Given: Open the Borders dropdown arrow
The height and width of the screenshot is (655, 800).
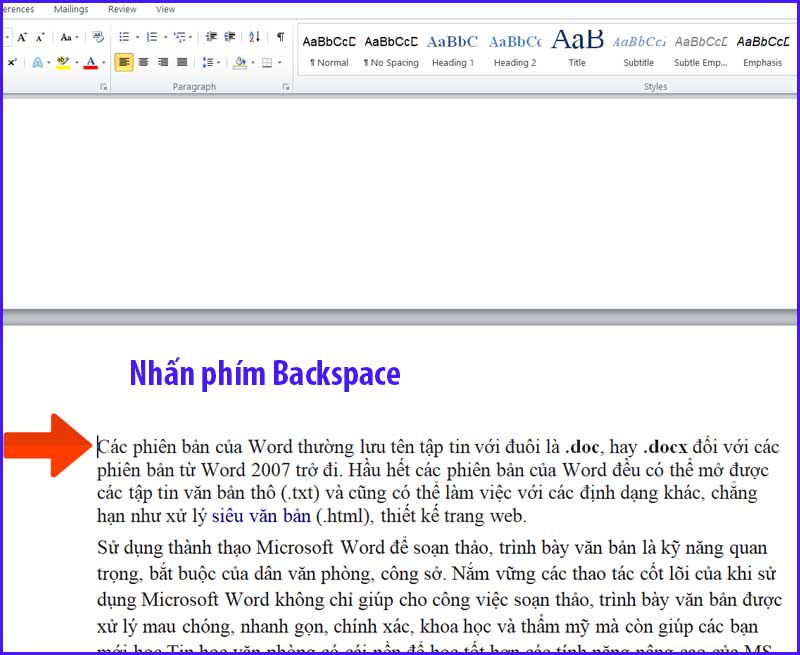Looking at the screenshot, I should tap(280, 63).
